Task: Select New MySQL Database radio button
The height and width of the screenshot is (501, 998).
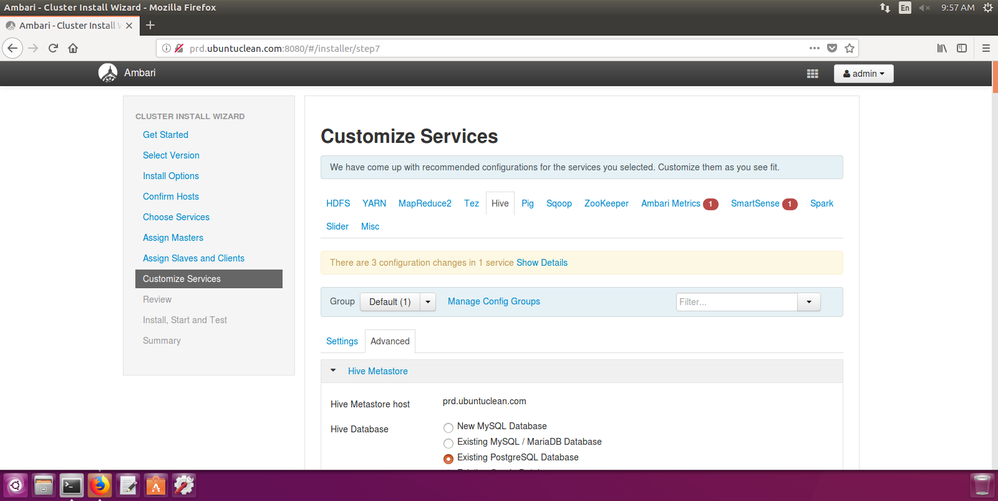Action: 448,428
